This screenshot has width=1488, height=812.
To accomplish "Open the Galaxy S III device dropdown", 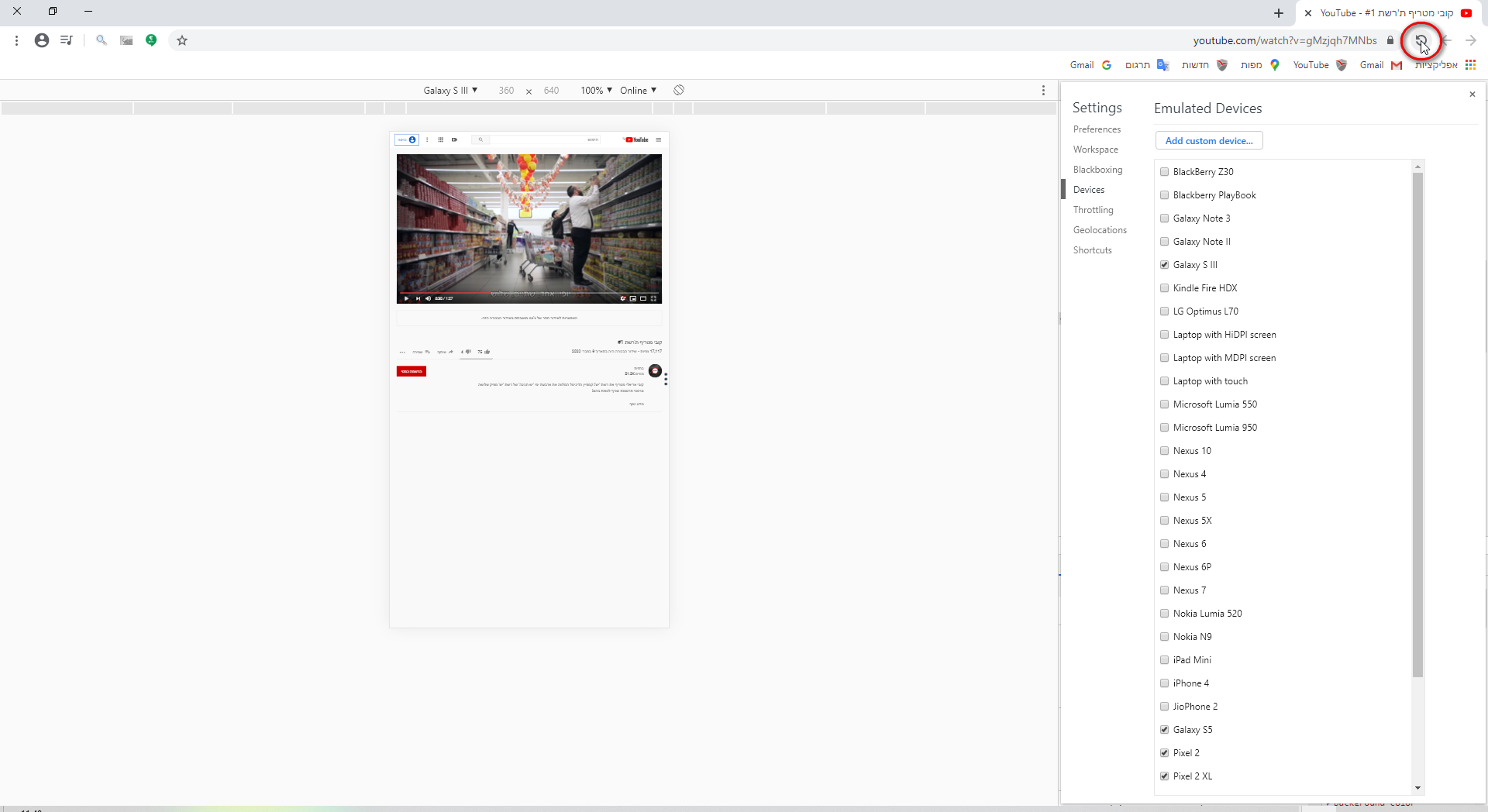I will (450, 91).
